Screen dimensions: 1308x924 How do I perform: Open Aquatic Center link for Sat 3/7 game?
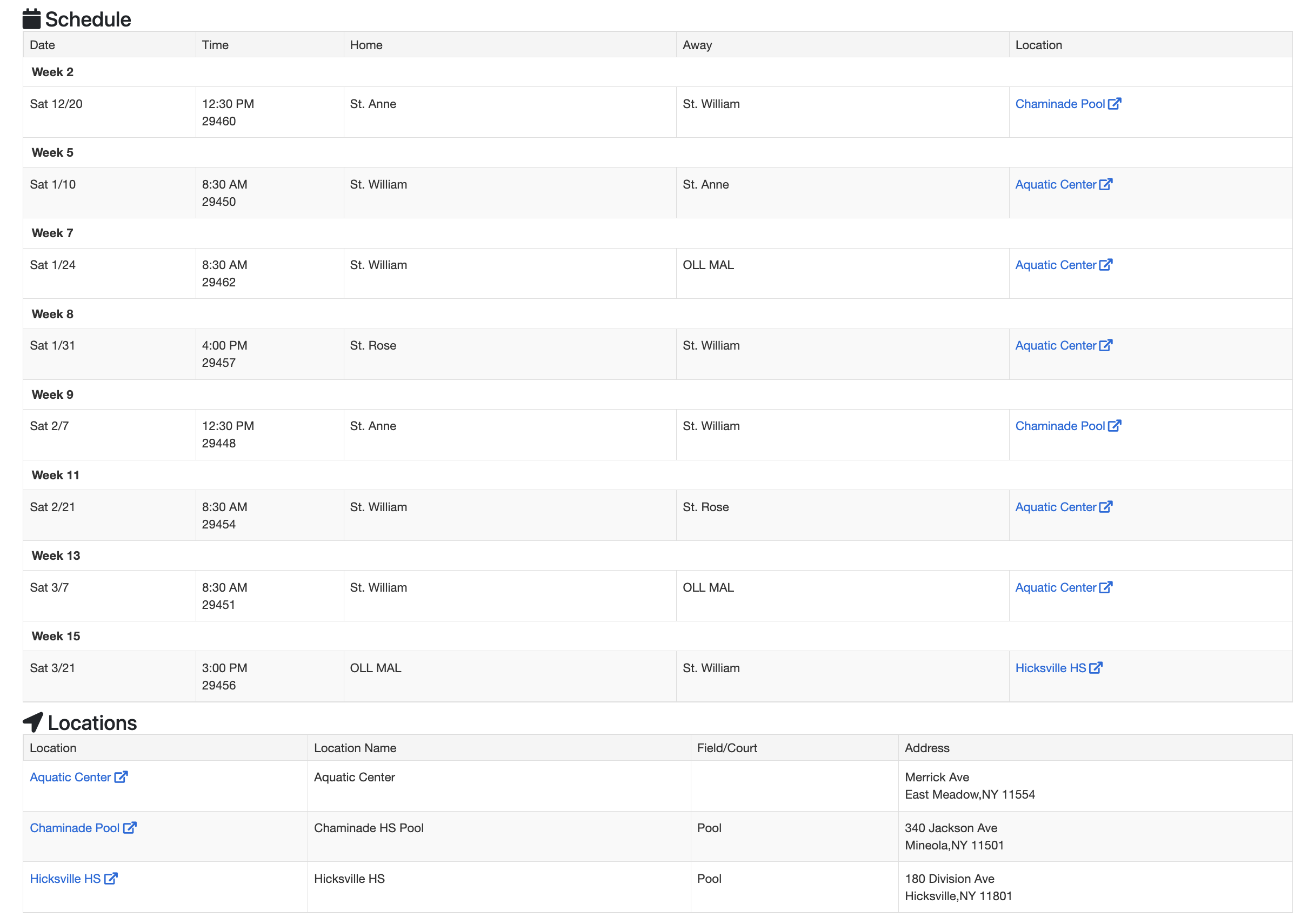point(1055,587)
